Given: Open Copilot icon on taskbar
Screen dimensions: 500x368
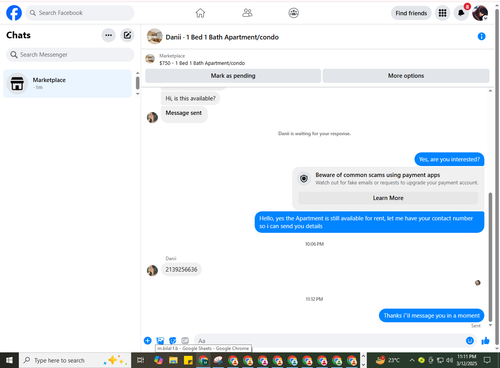Looking at the screenshot, I should coord(159,360).
